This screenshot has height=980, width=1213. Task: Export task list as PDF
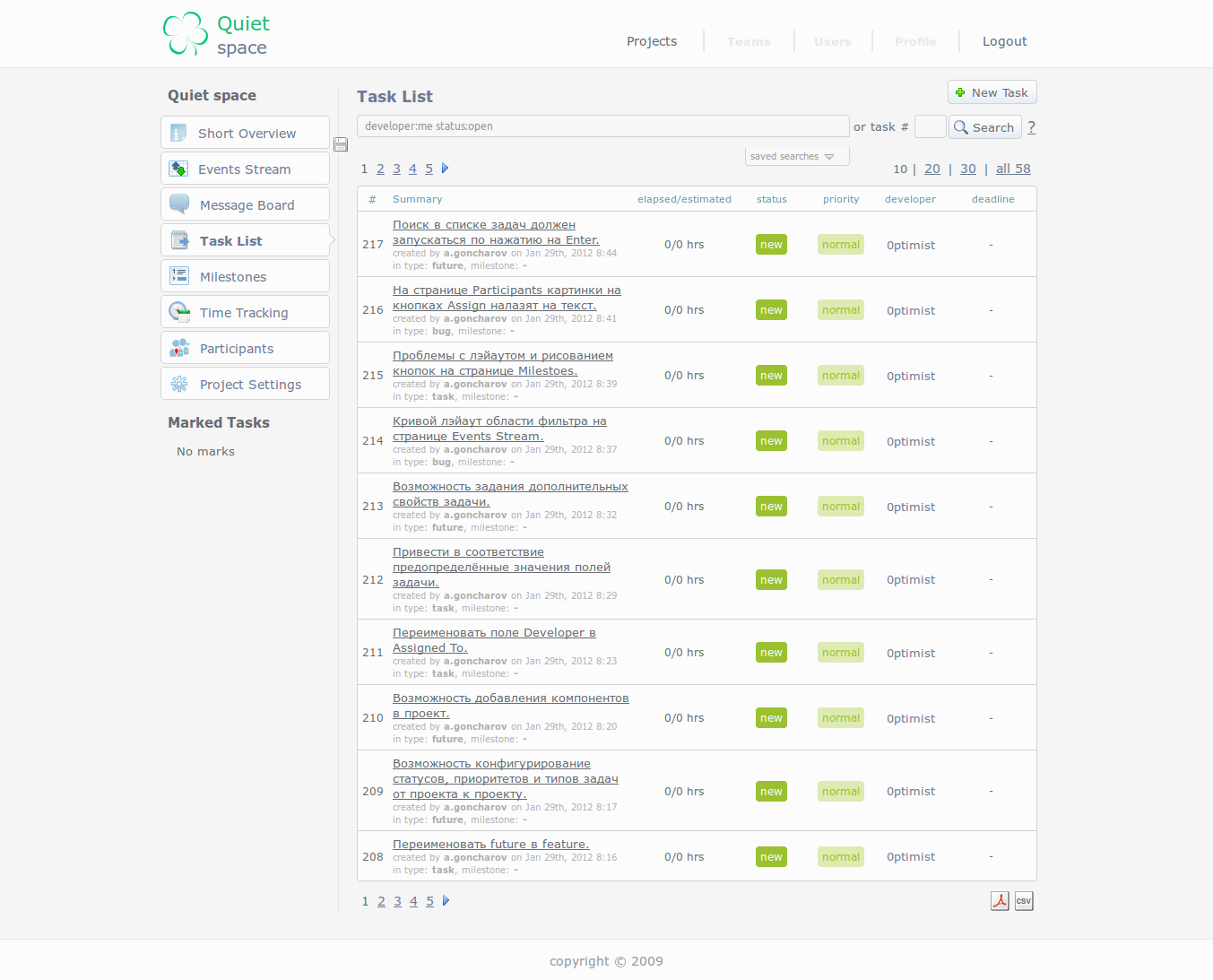pyautogui.click(x=1000, y=901)
